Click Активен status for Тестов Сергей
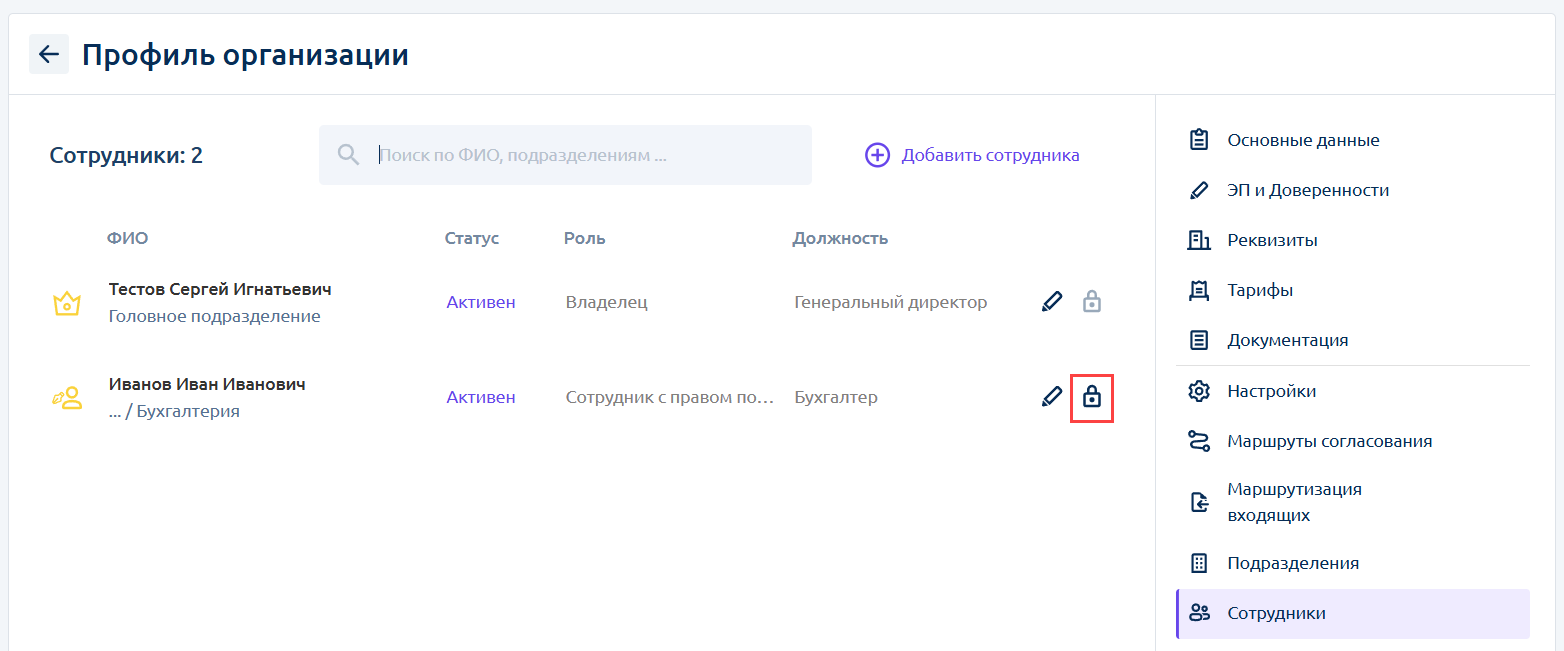Screen dimensions: 1564x651 click(x=481, y=302)
